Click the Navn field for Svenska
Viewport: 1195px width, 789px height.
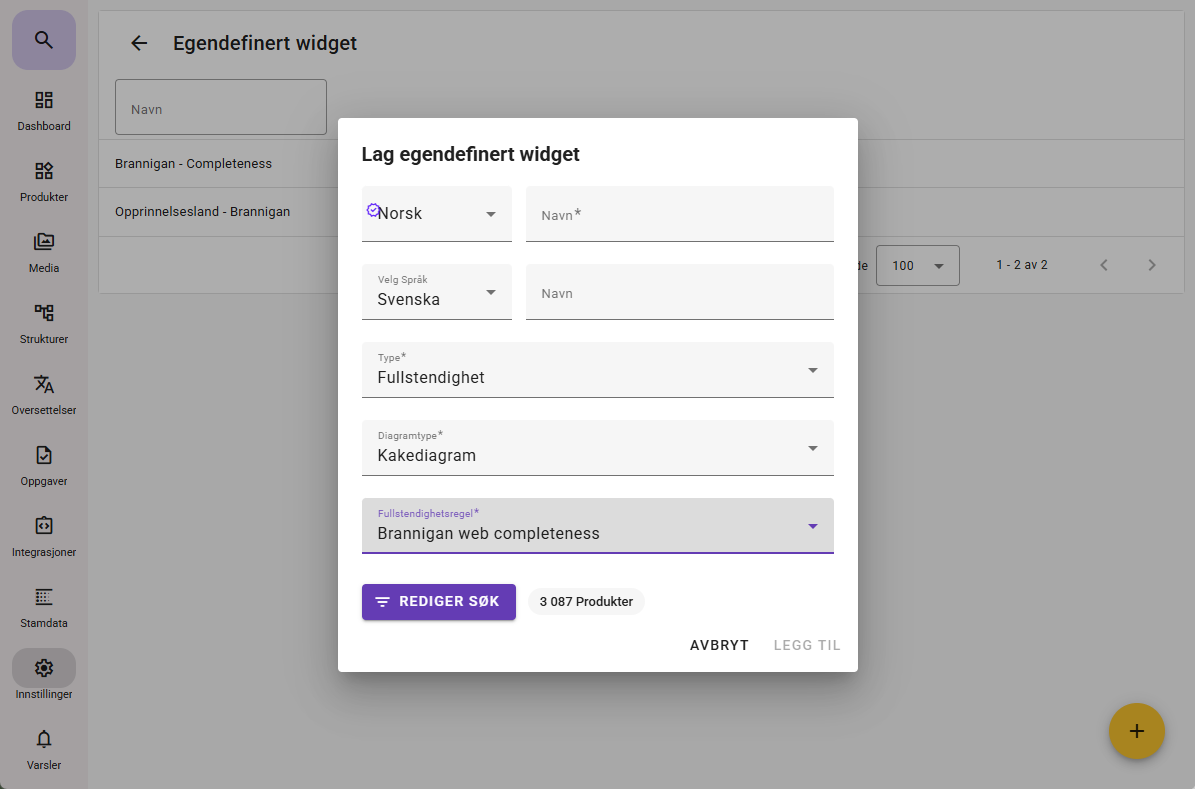point(680,293)
